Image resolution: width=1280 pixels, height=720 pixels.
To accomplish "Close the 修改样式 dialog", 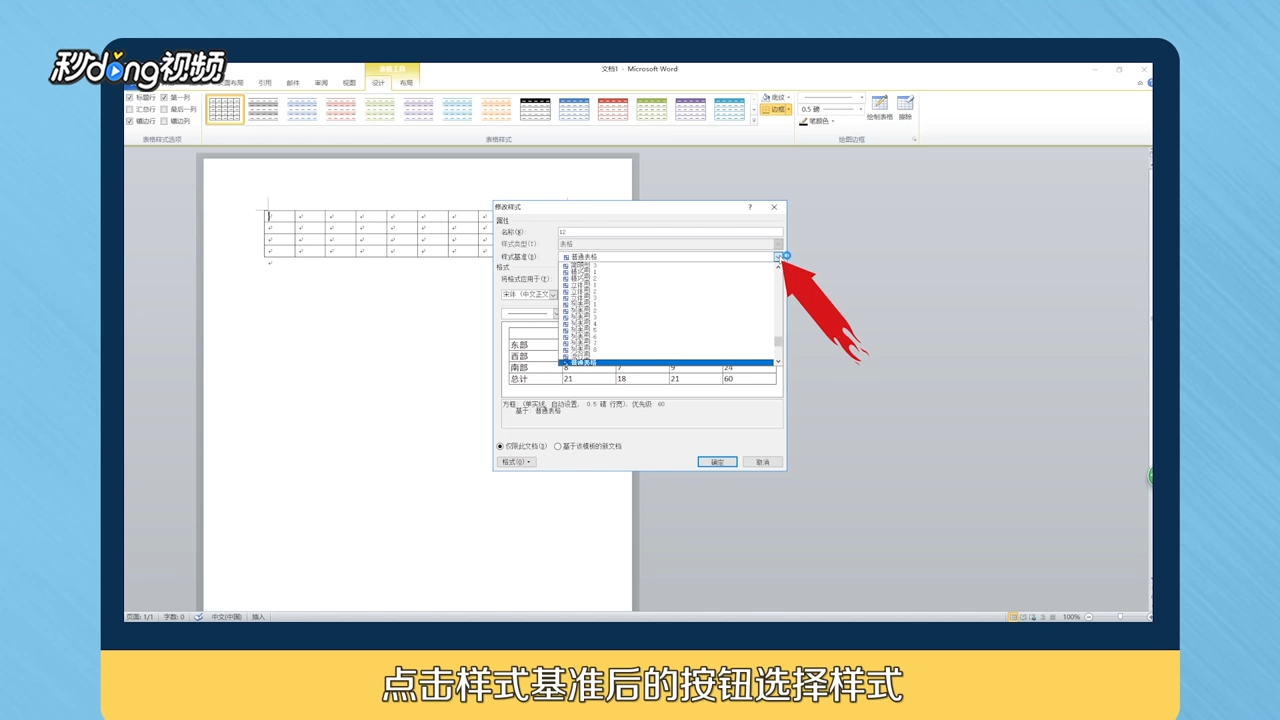I will tap(774, 207).
